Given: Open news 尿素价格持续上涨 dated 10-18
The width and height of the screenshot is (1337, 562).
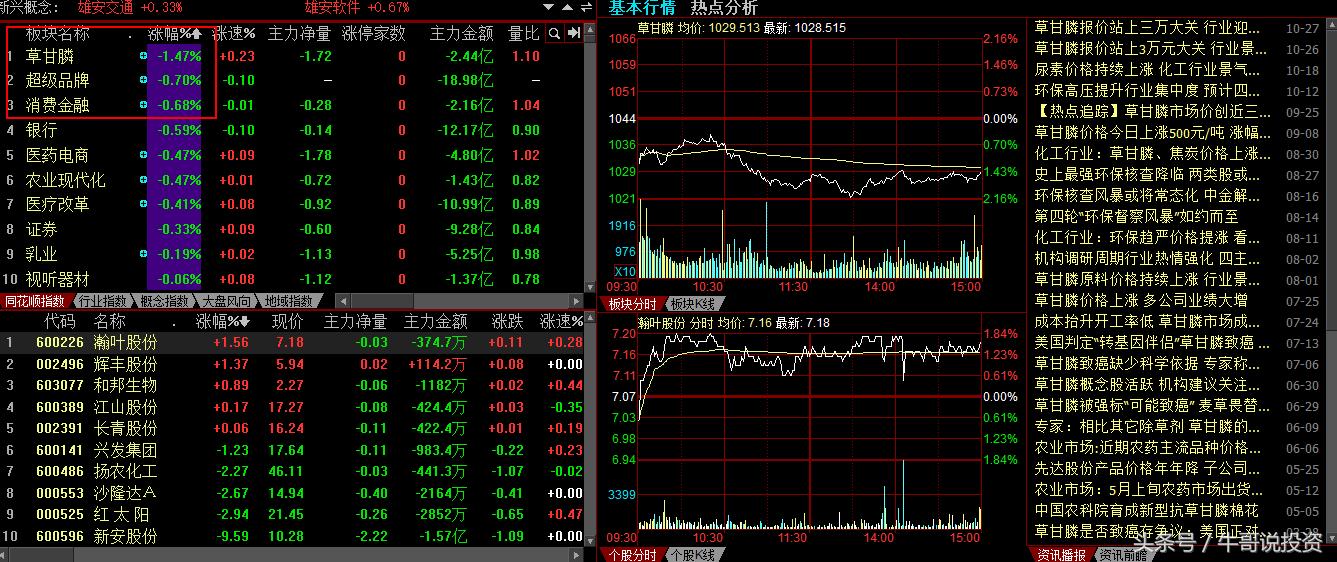Looking at the screenshot, I should pyautogui.click(x=1148, y=70).
